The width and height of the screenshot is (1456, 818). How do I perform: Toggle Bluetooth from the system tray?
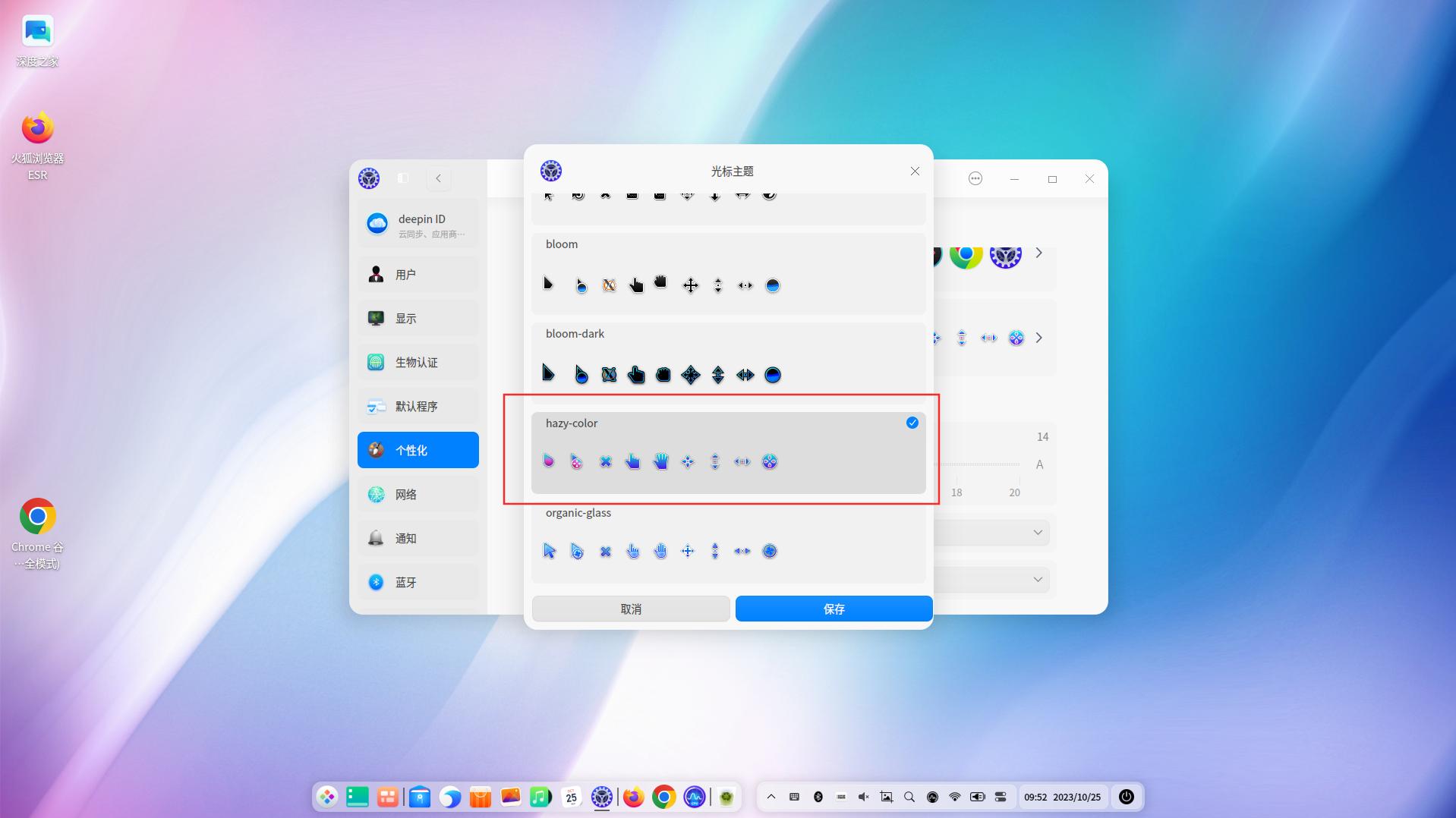coord(818,797)
